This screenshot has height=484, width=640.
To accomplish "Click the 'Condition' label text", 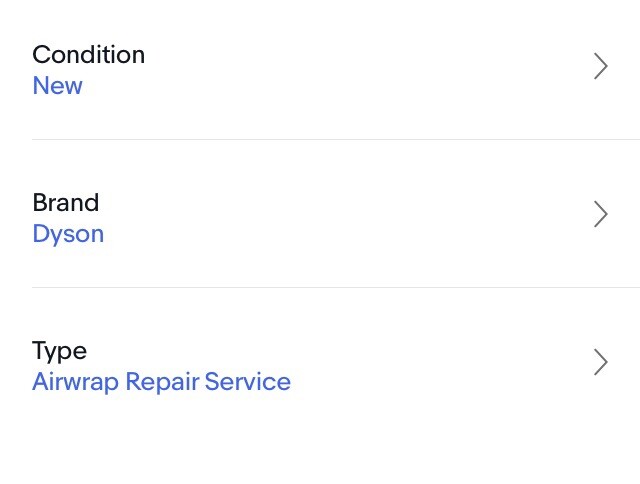I will 88,55.
